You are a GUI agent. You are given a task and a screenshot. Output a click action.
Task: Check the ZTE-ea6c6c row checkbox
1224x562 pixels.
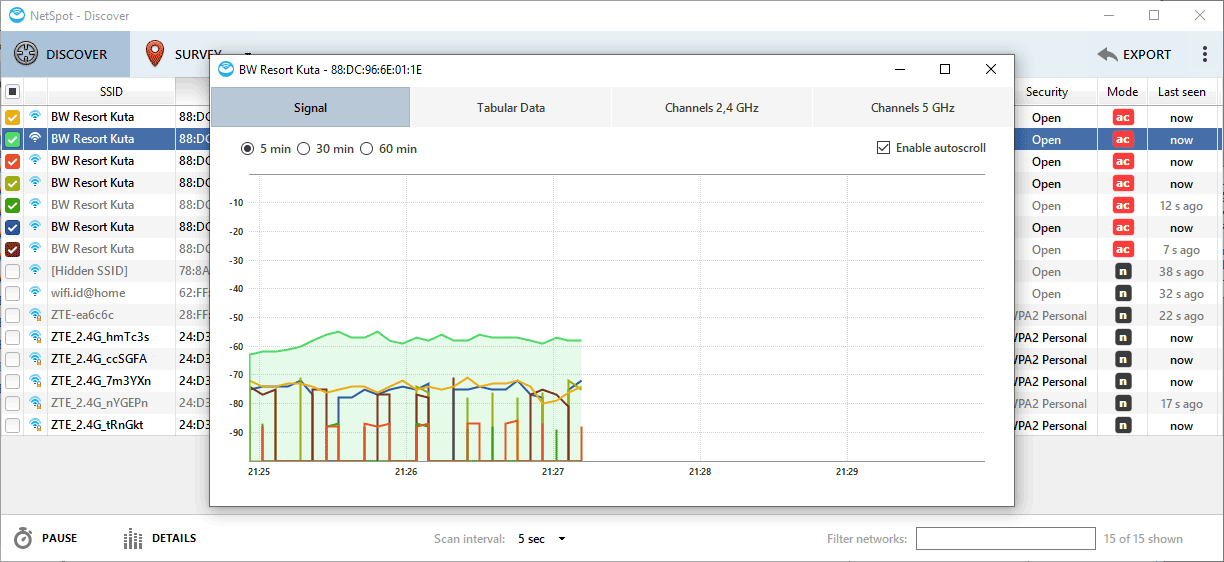(12, 315)
